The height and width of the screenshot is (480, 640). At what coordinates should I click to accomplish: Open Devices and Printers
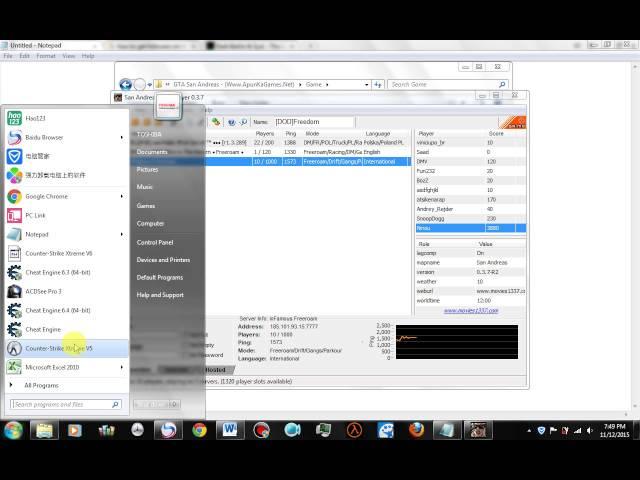click(x=163, y=260)
